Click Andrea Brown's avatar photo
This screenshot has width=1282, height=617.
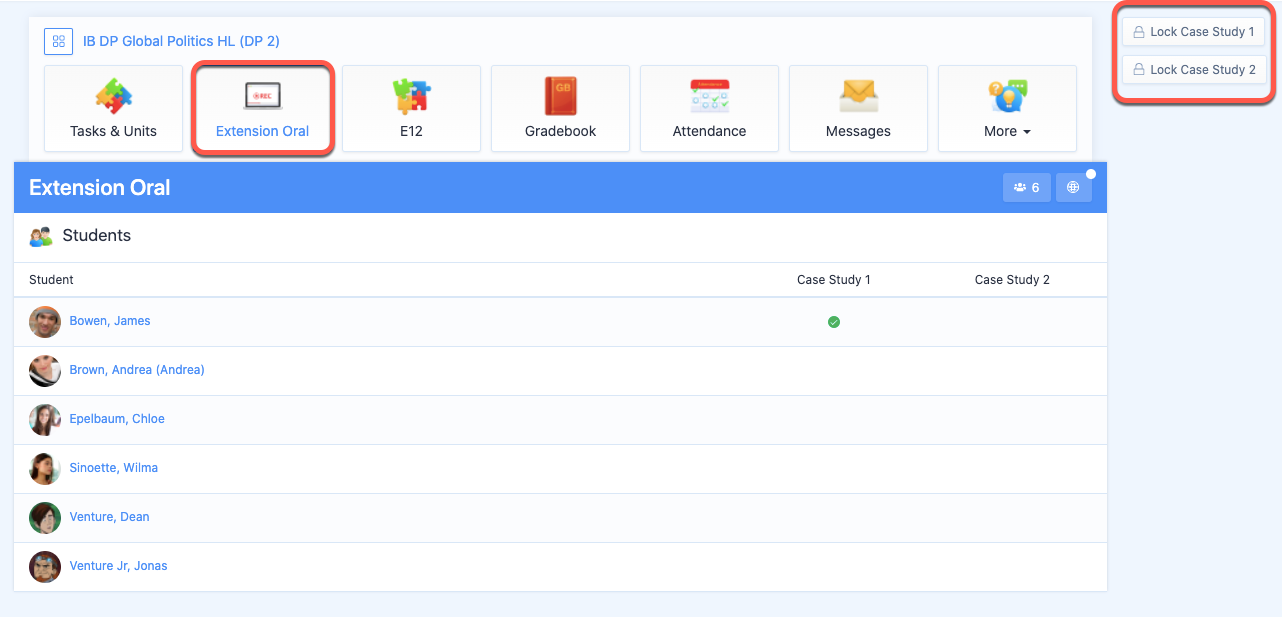45,371
